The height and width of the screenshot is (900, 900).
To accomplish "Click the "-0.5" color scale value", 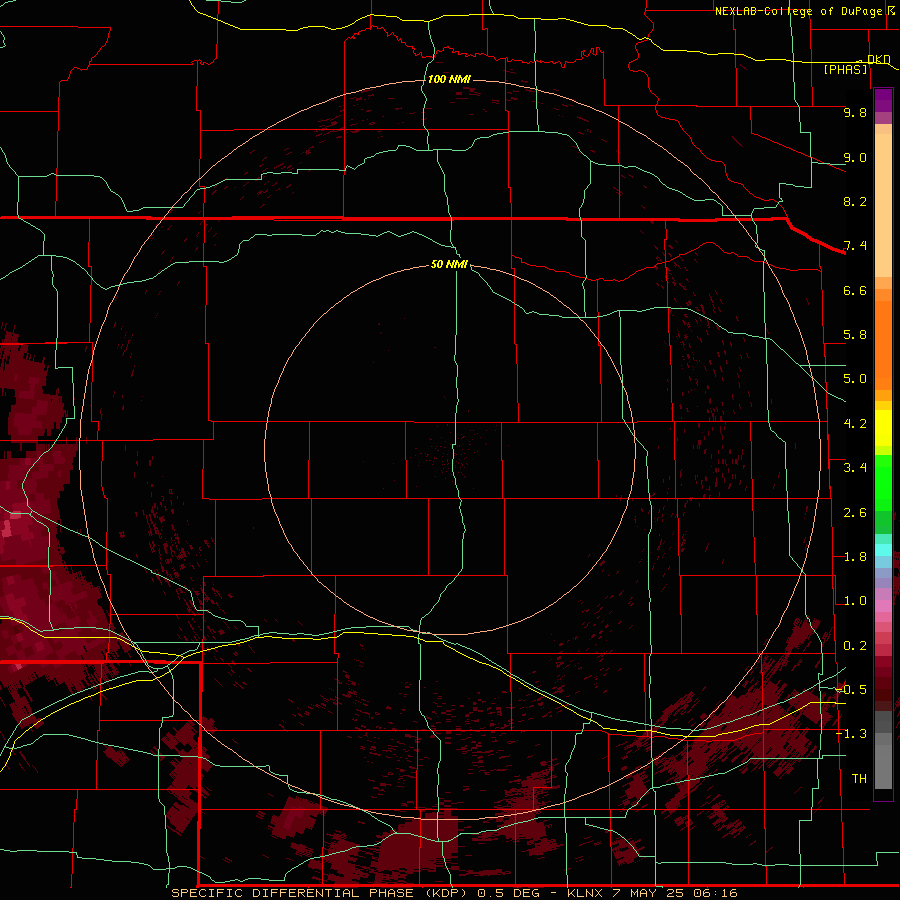I will pyautogui.click(x=851, y=690).
